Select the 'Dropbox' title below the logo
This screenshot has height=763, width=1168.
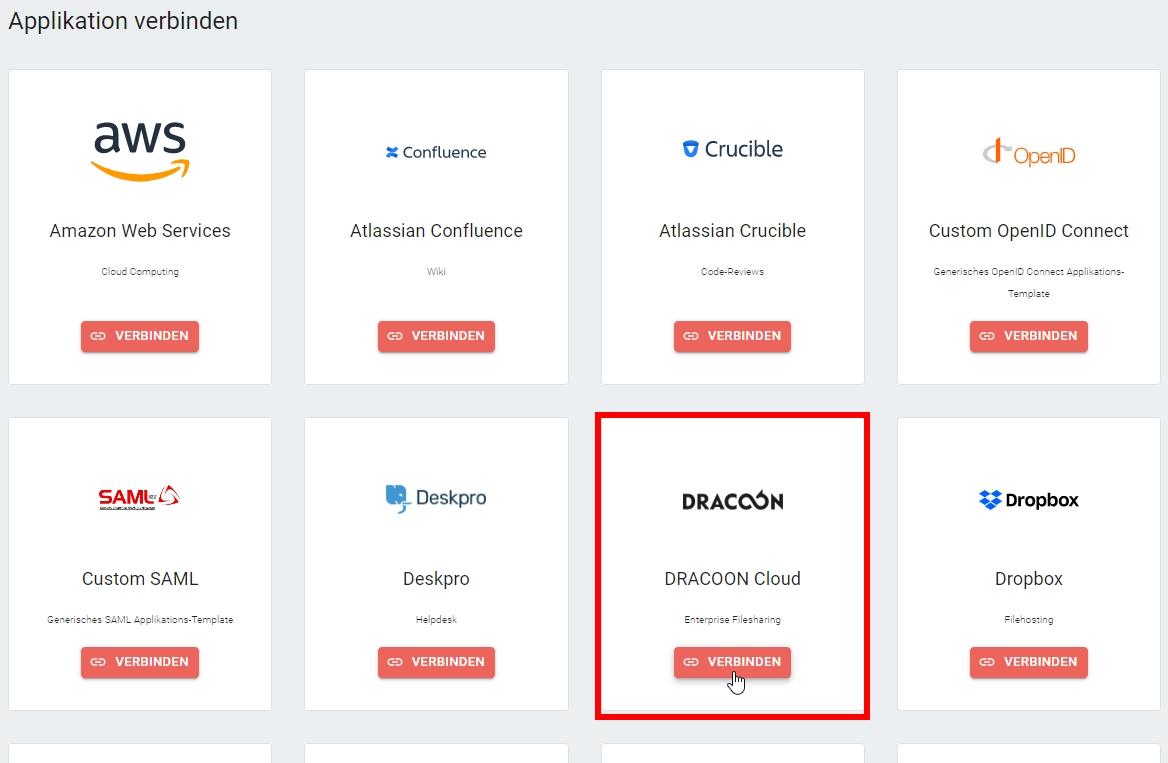click(x=1029, y=579)
